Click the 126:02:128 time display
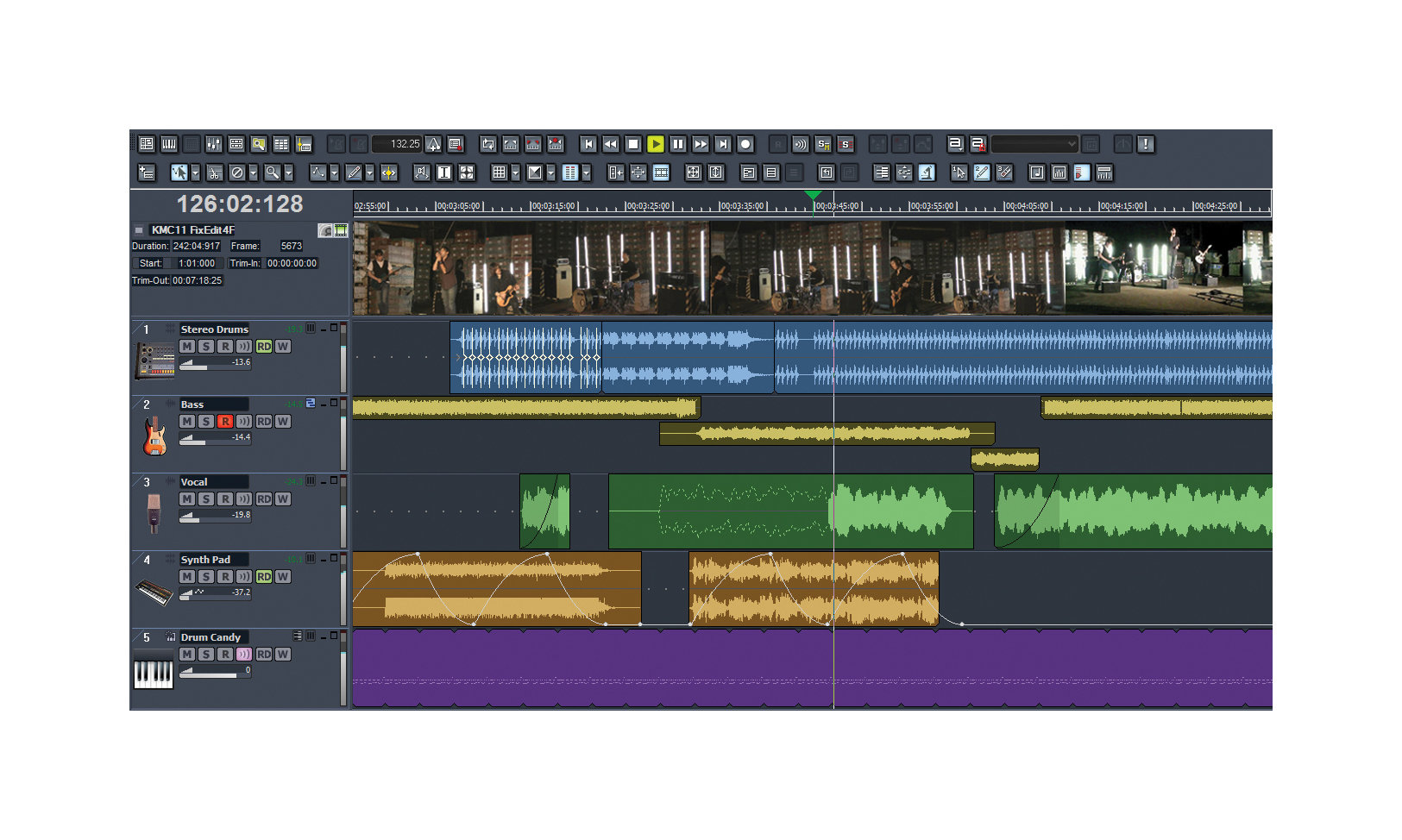 240,204
